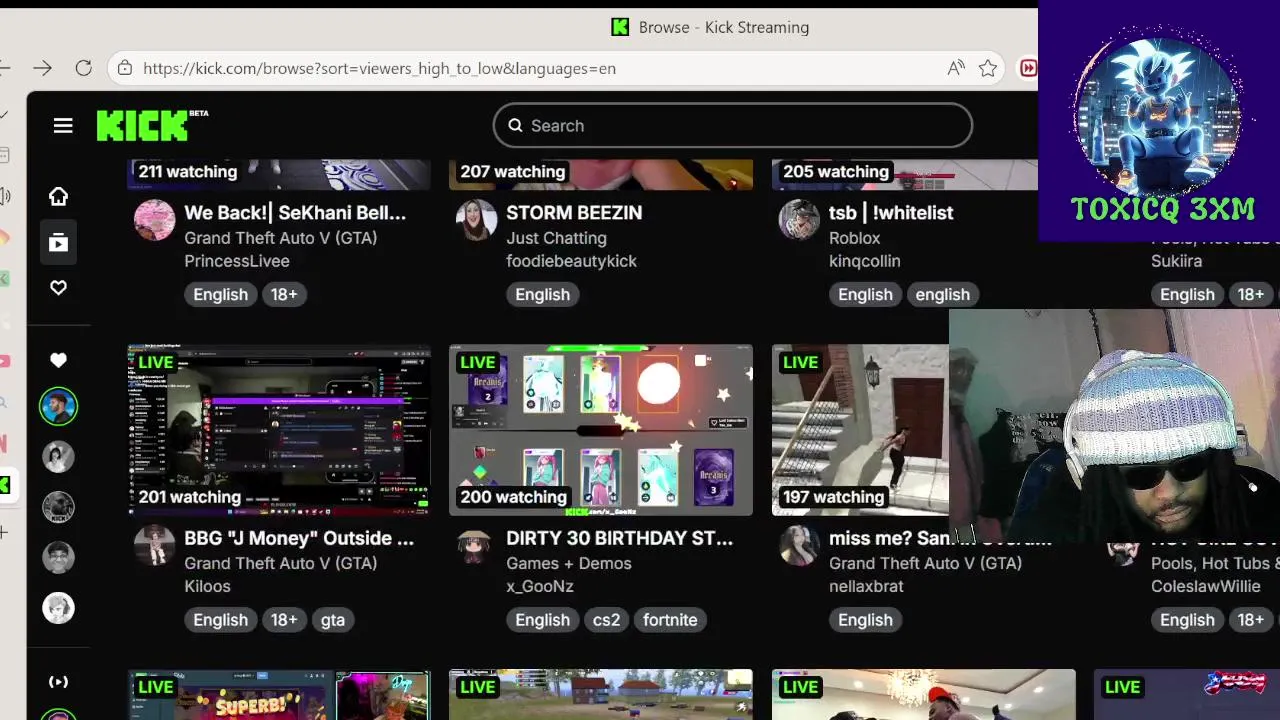The height and width of the screenshot is (720, 1280).
Task: Click the Kick search field
Action: coord(733,126)
